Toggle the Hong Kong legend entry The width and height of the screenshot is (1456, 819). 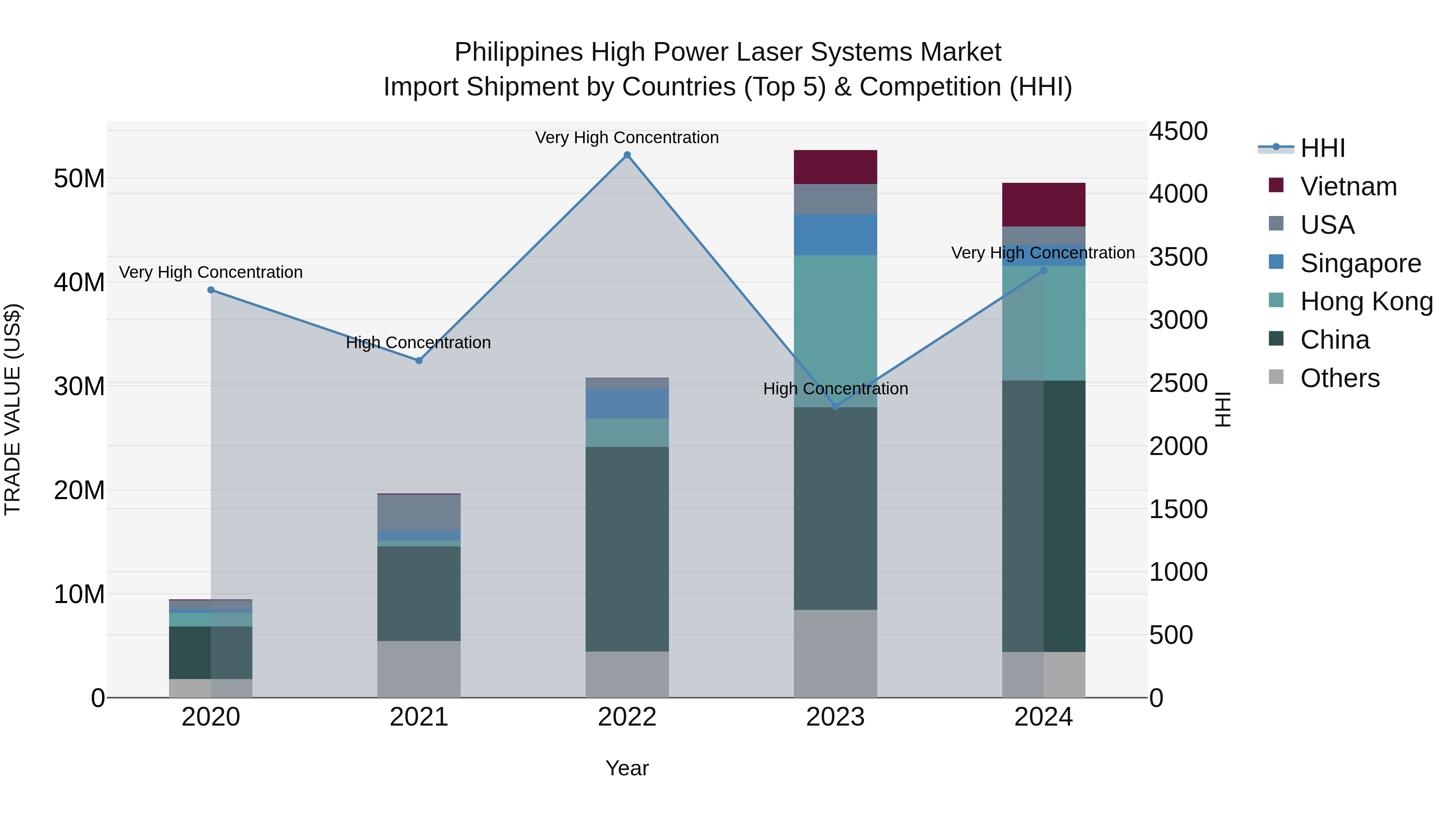pos(1350,301)
